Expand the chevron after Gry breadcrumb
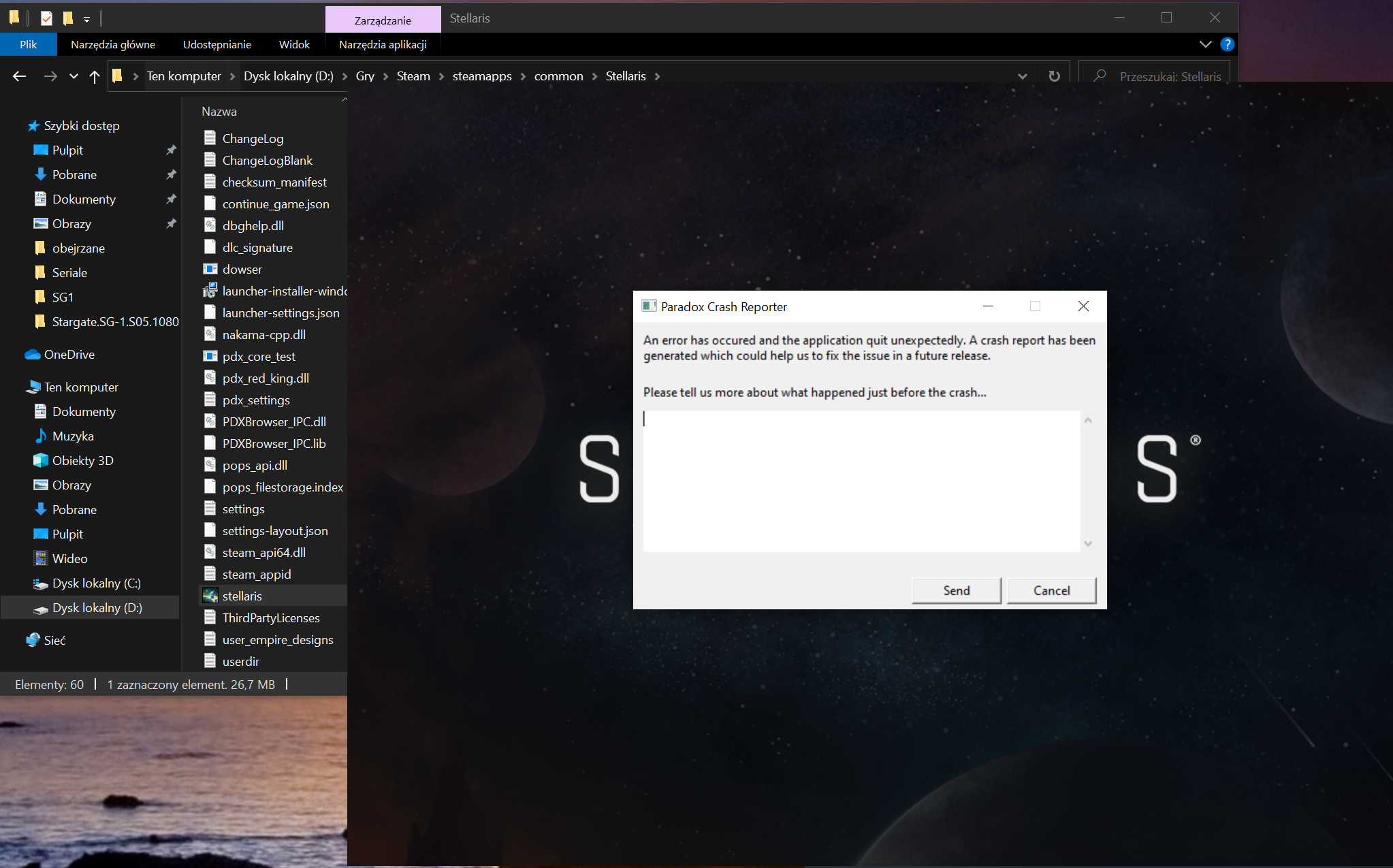This screenshot has width=1393, height=868. click(385, 76)
